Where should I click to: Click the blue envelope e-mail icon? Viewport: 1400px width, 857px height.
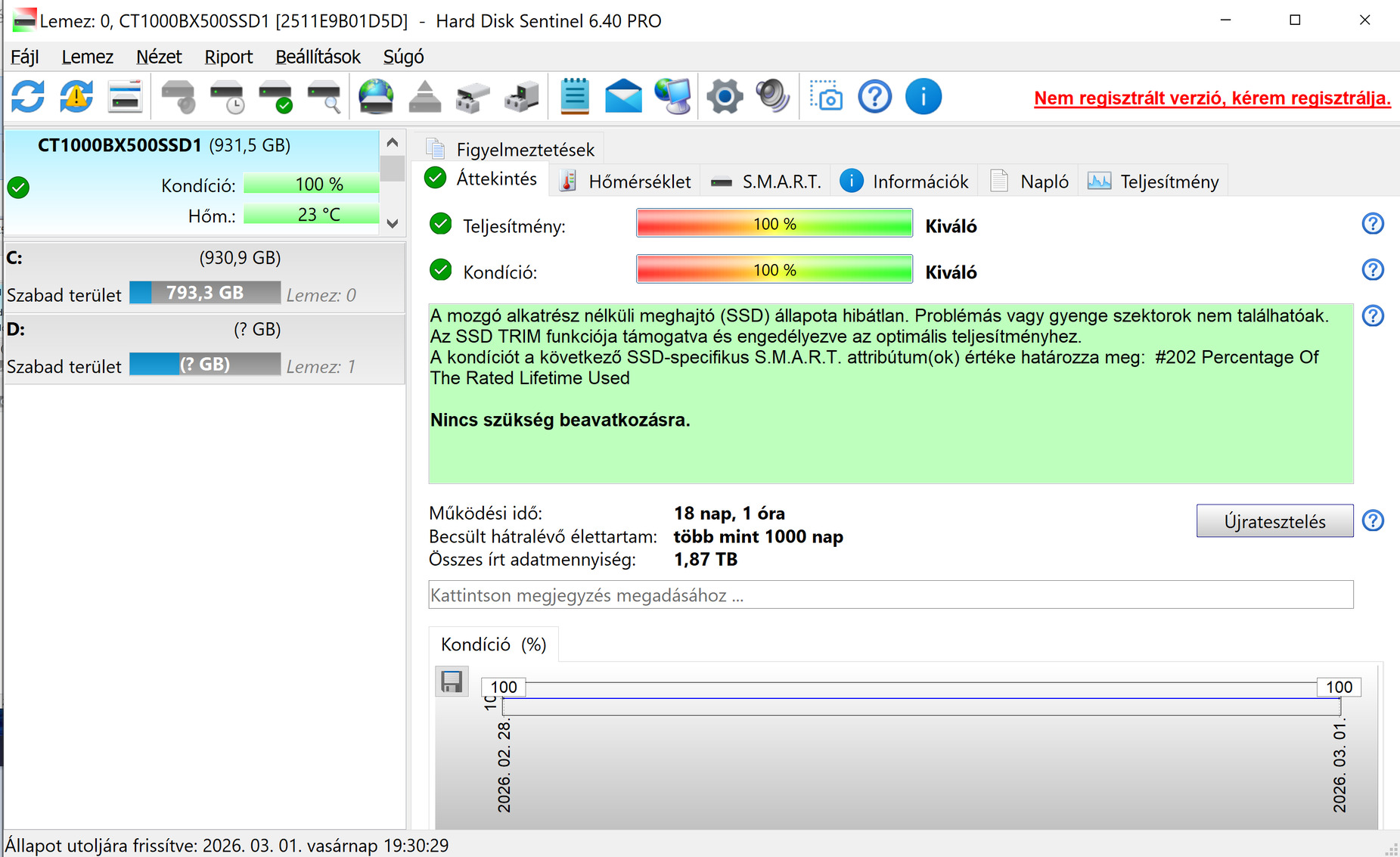tap(623, 97)
